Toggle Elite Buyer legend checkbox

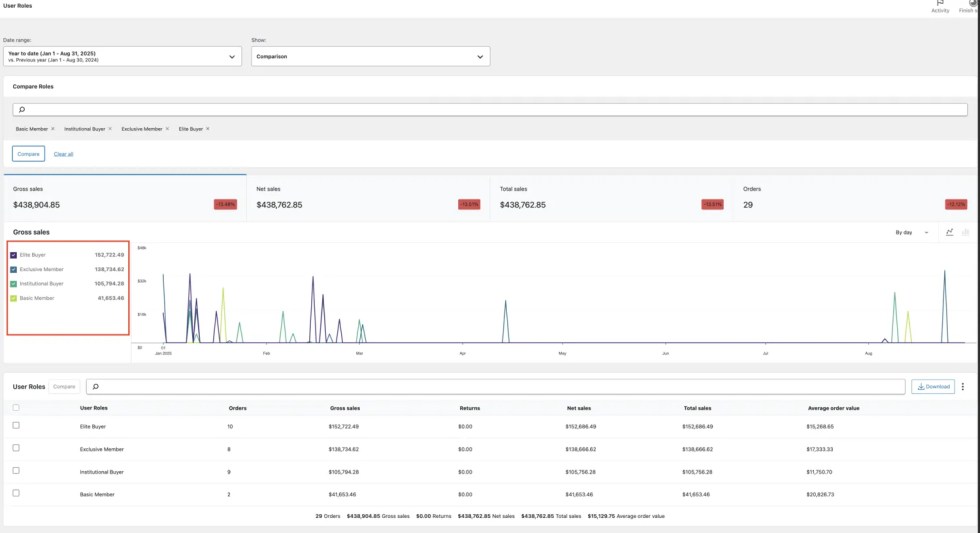point(13,255)
